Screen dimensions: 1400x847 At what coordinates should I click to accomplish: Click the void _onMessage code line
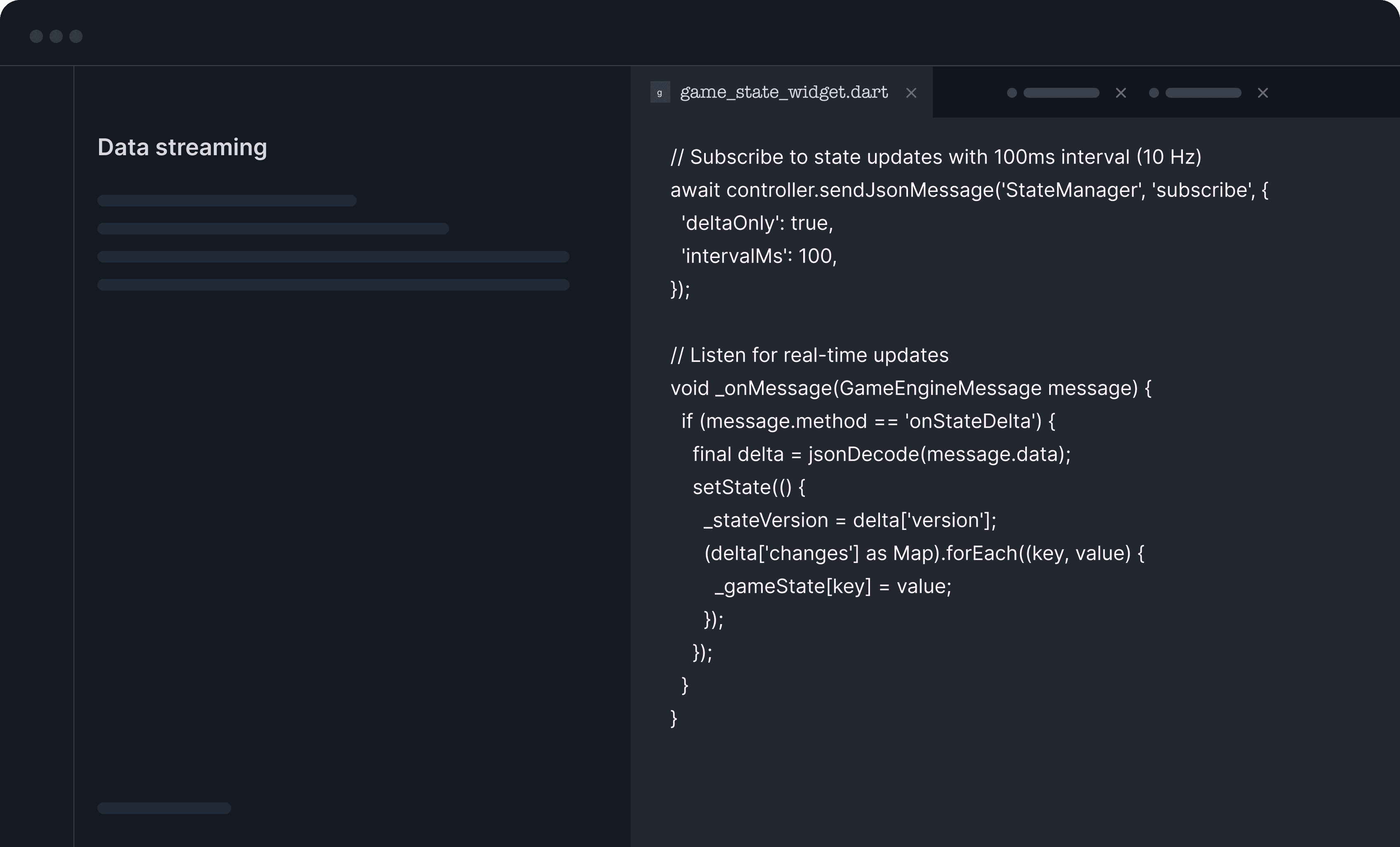(910, 388)
